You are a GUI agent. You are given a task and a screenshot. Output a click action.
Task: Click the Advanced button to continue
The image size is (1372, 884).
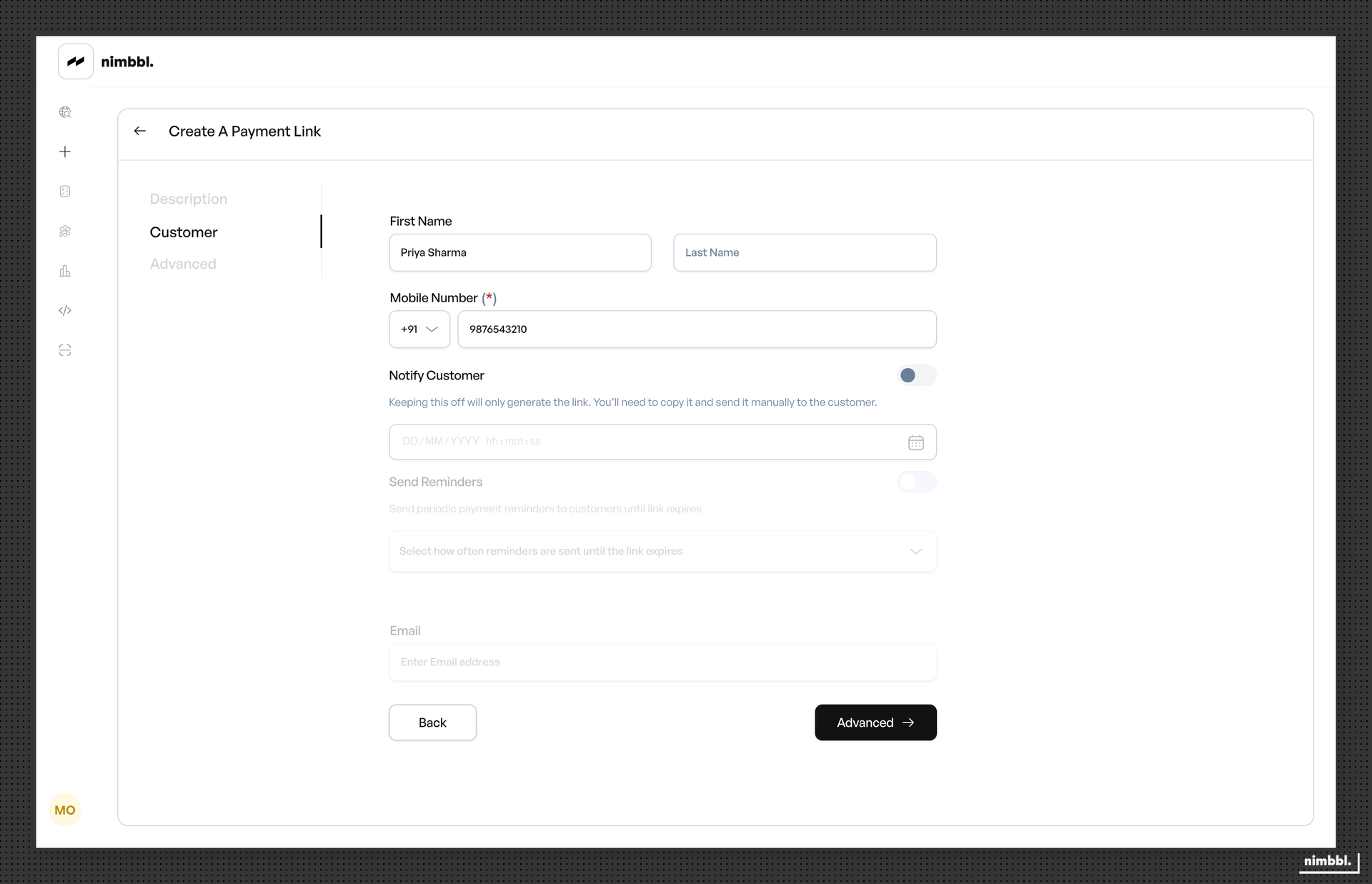click(875, 722)
